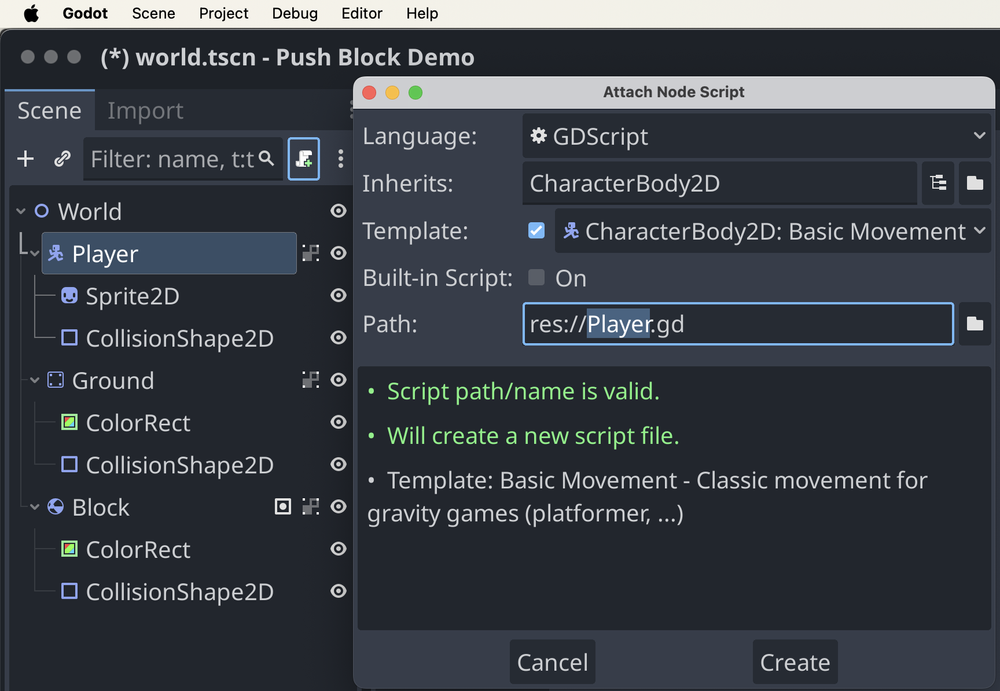Open the Help menu

click(422, 13)
